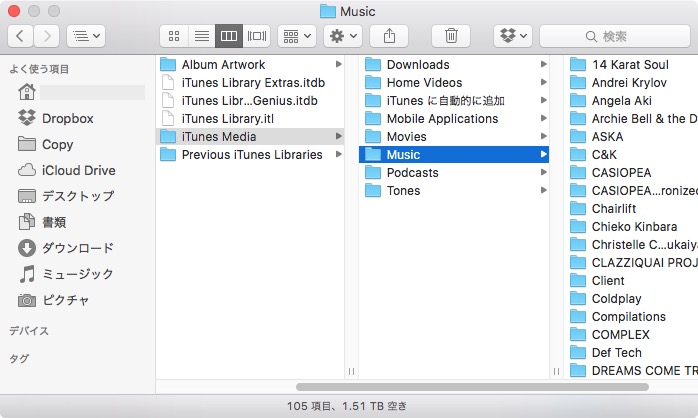This screenshot has width=698, height=418.
Task: Select the iTunes Media folder
Action: click(250, 137)
